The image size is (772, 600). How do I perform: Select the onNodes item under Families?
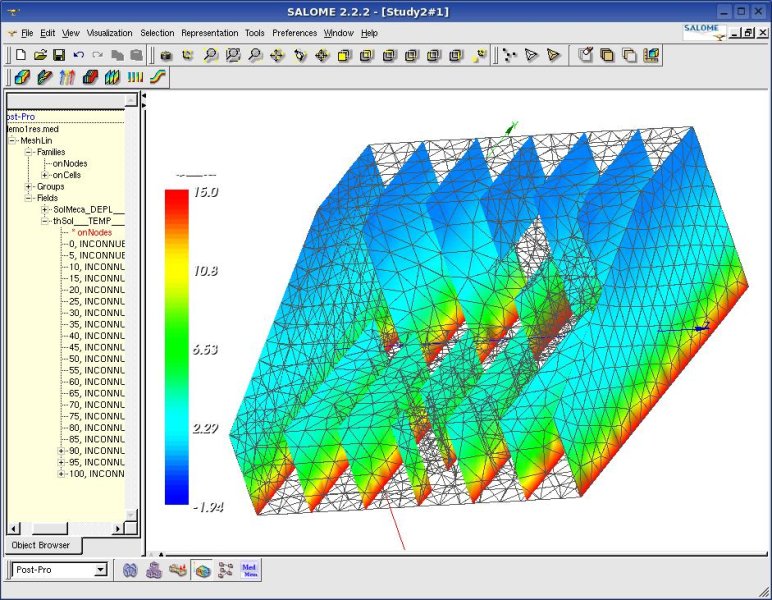point(69,163)
